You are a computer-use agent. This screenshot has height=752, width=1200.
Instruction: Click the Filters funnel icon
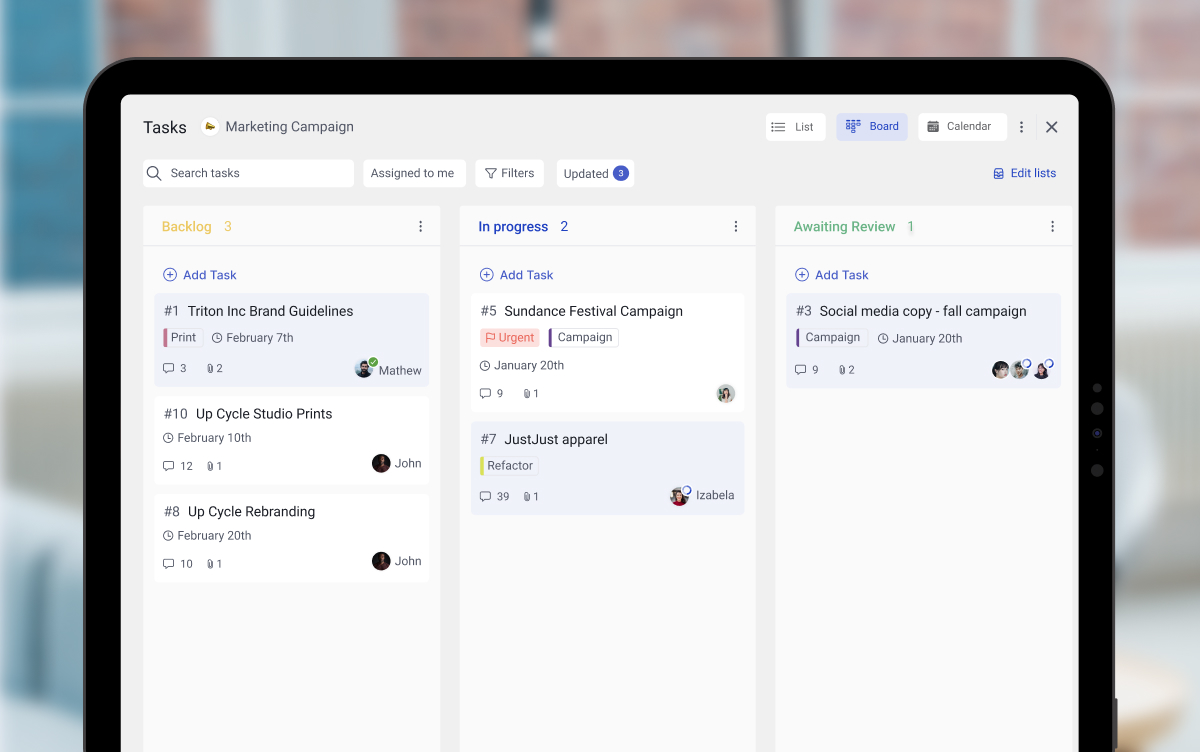[489, 173]
